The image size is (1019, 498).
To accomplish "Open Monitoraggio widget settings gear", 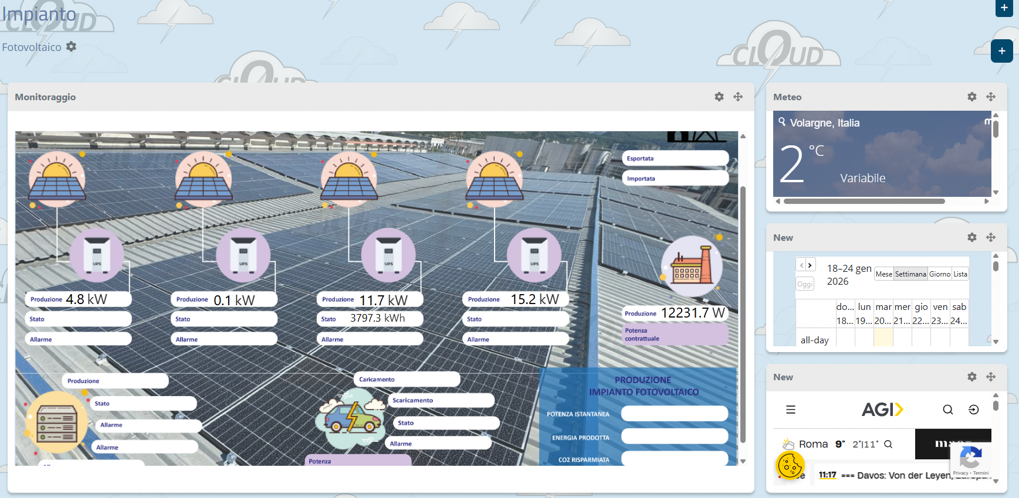I will pyautogui.click(x=719, y=97).
